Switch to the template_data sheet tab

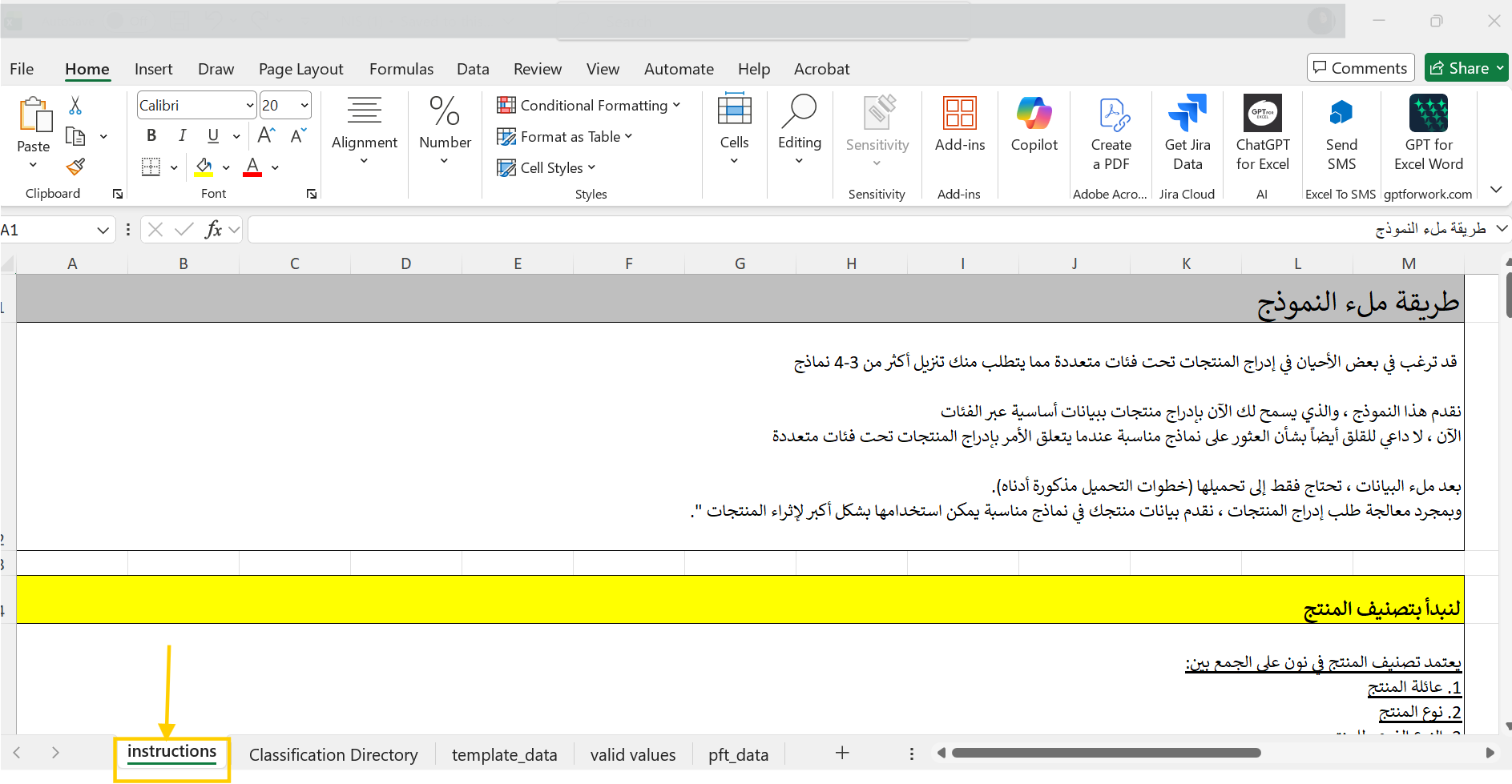pos(504,754)
